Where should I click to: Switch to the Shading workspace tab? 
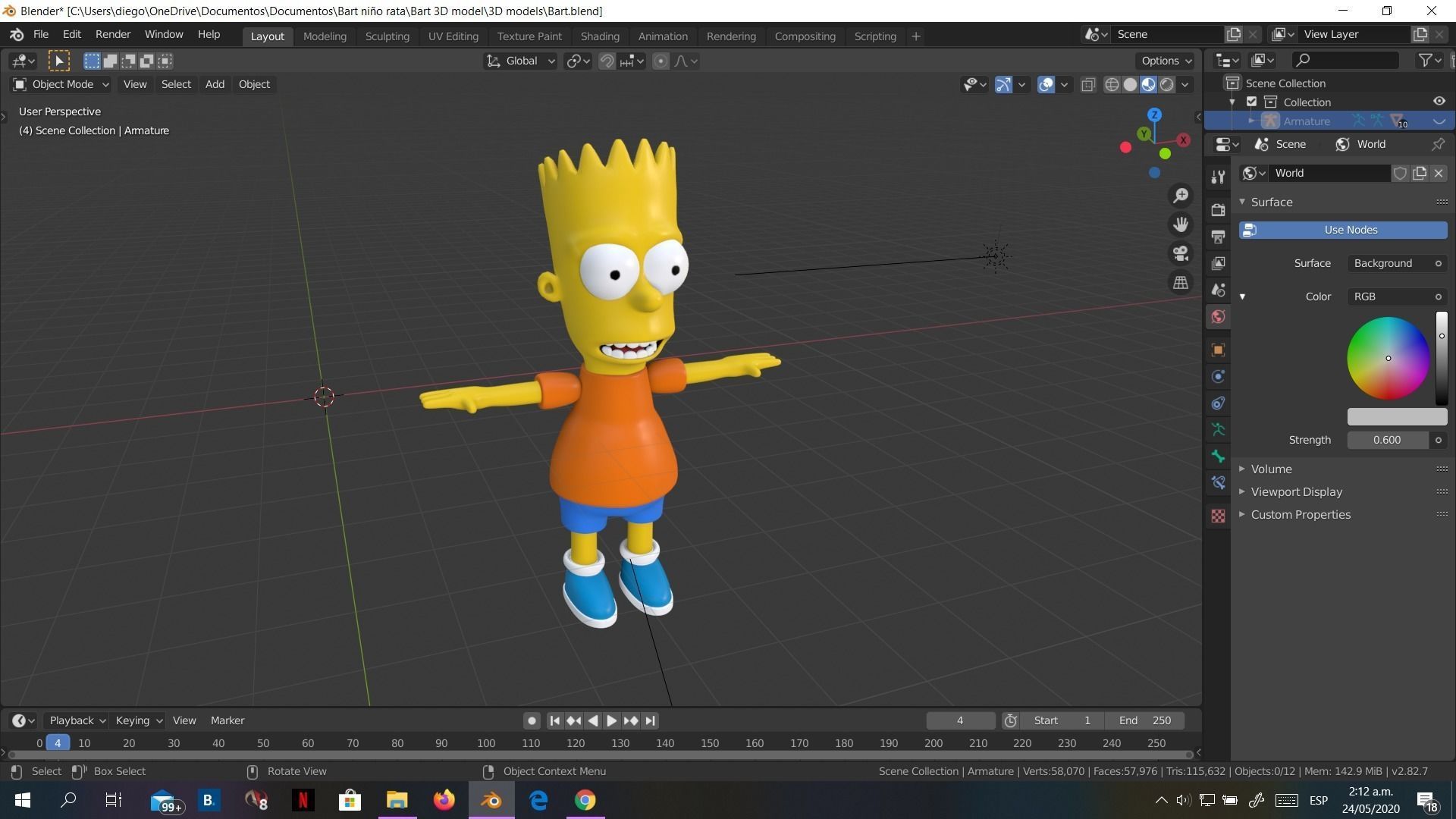tap(600, 36)
